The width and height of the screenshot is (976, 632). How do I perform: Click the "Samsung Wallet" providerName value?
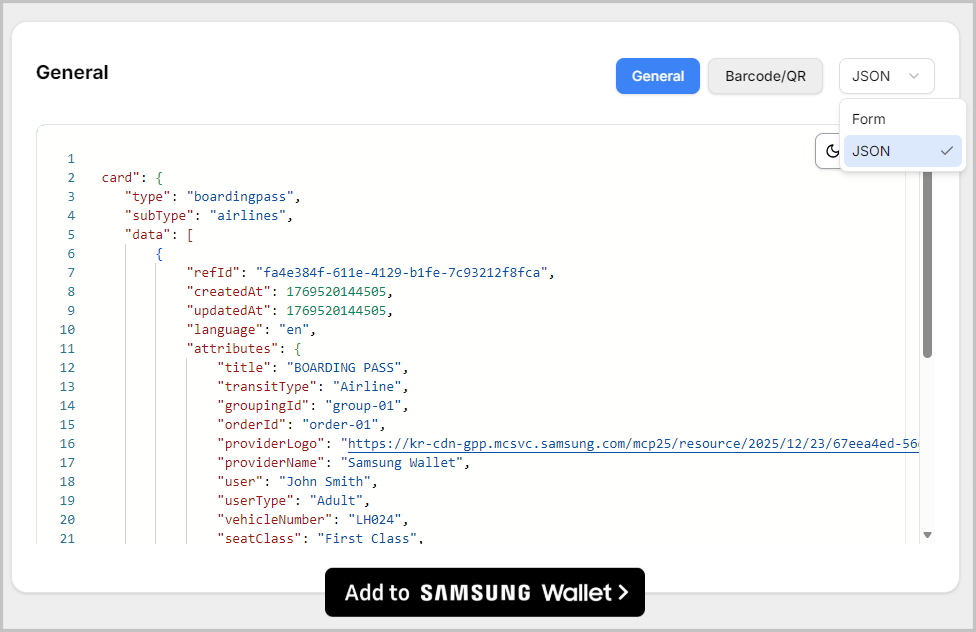(x=402, y=463)
